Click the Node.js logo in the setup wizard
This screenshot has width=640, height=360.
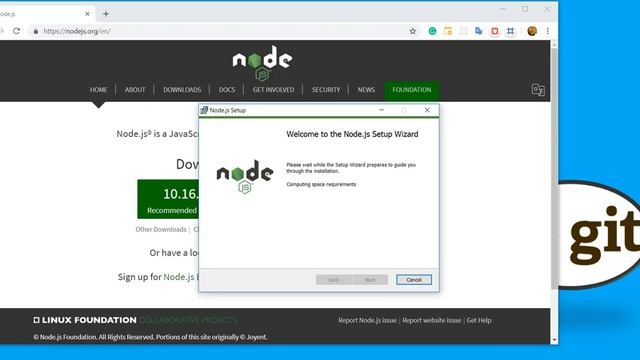[x=245, y=177]
